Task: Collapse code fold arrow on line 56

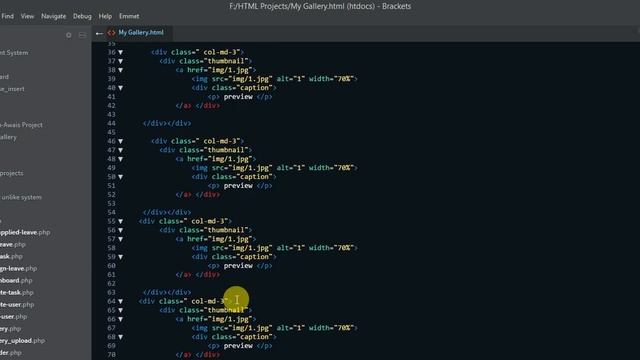Action: point(120,230)
